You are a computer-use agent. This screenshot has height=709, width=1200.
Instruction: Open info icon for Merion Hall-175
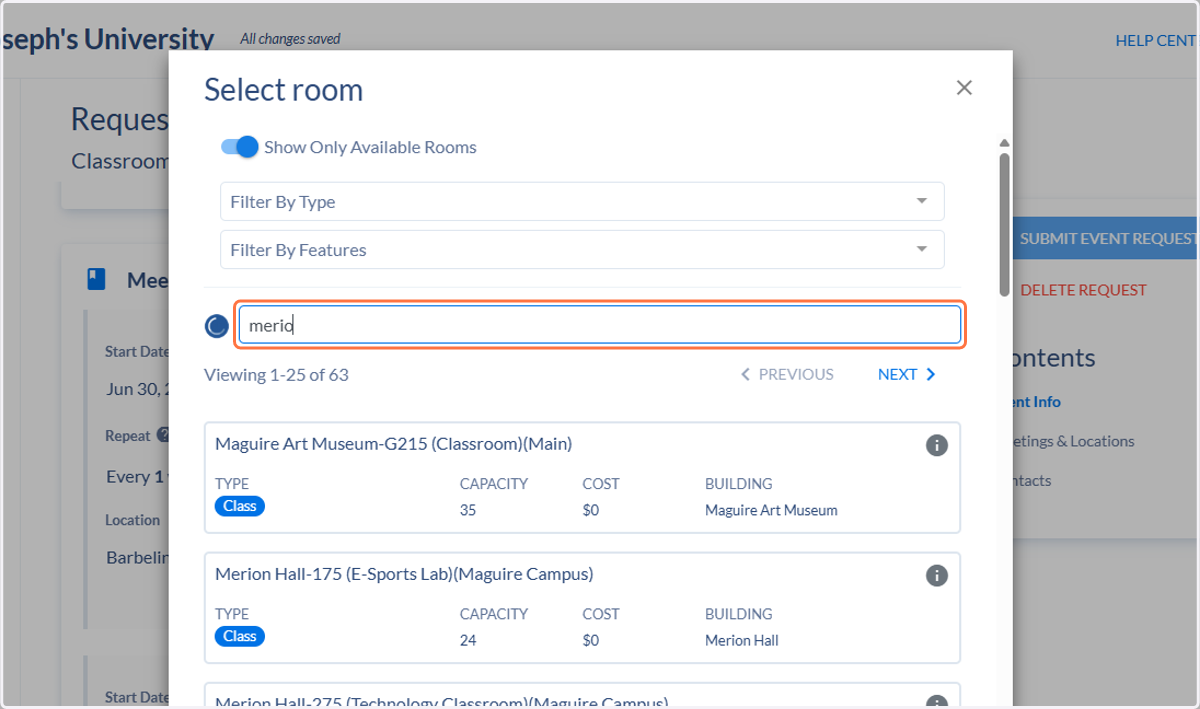pyautogui.click(x=936, y=575)
